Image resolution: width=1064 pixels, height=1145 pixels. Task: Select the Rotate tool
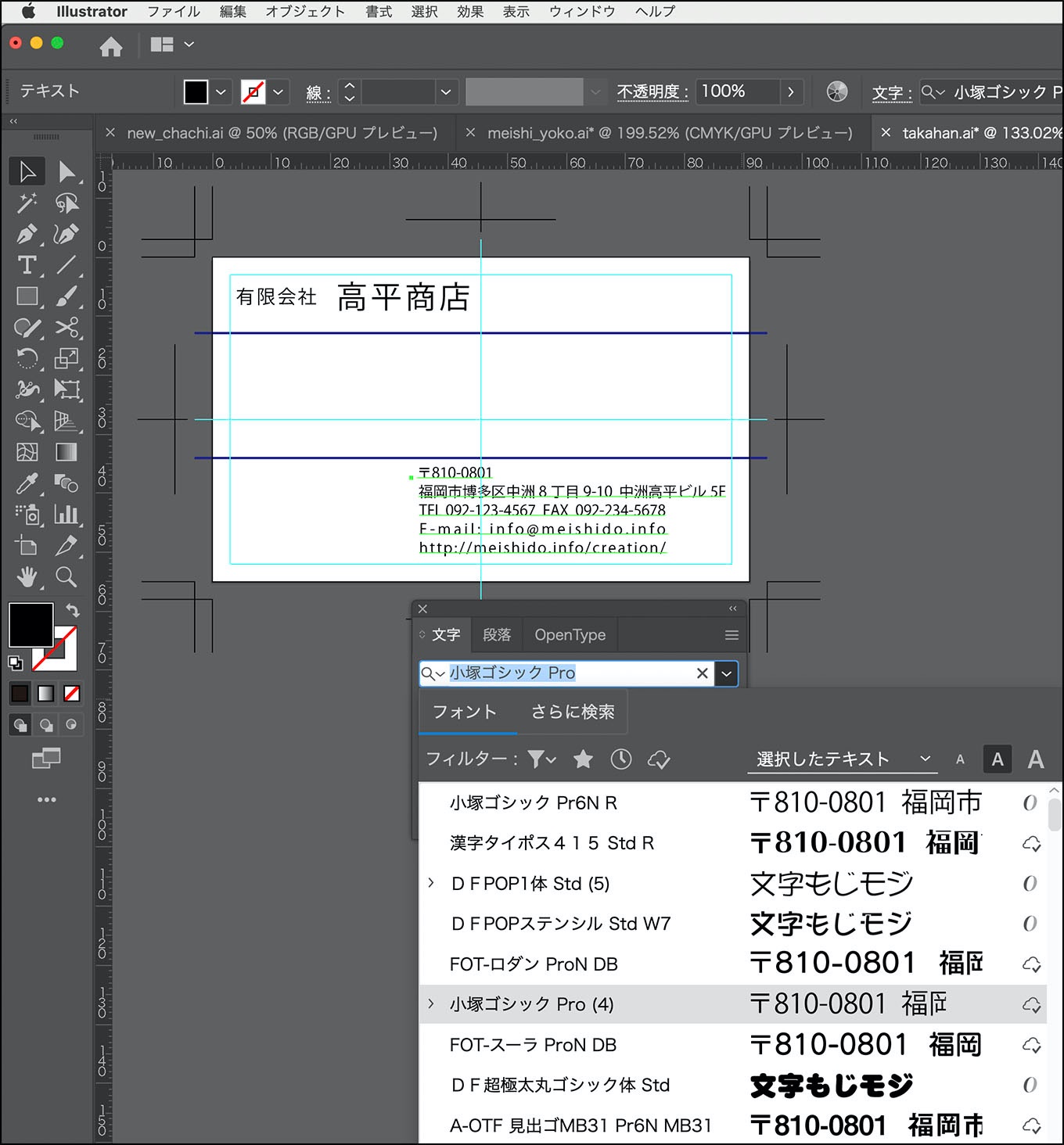(x=27, y=359)
